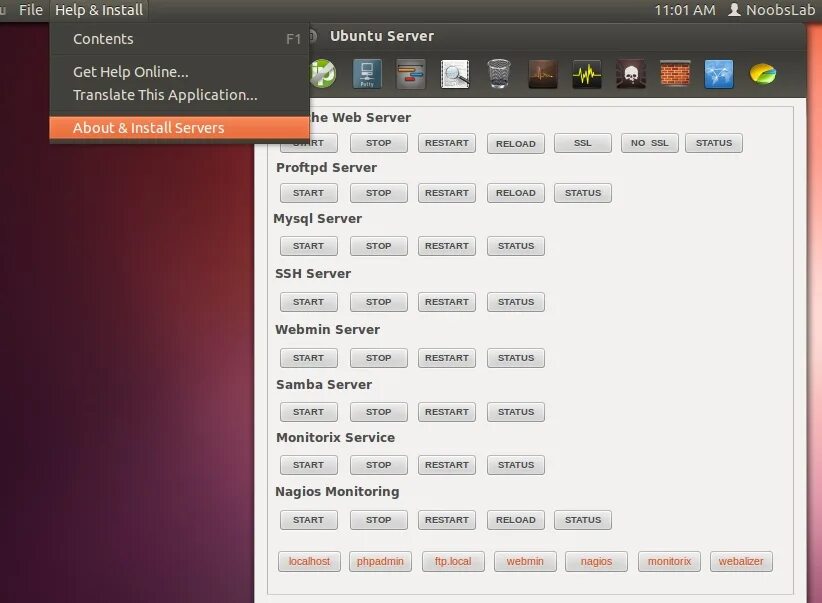The image size is (822, 603).
Task: Click the Gantt-style task bars toolbar icon
Action: (410, 73)
